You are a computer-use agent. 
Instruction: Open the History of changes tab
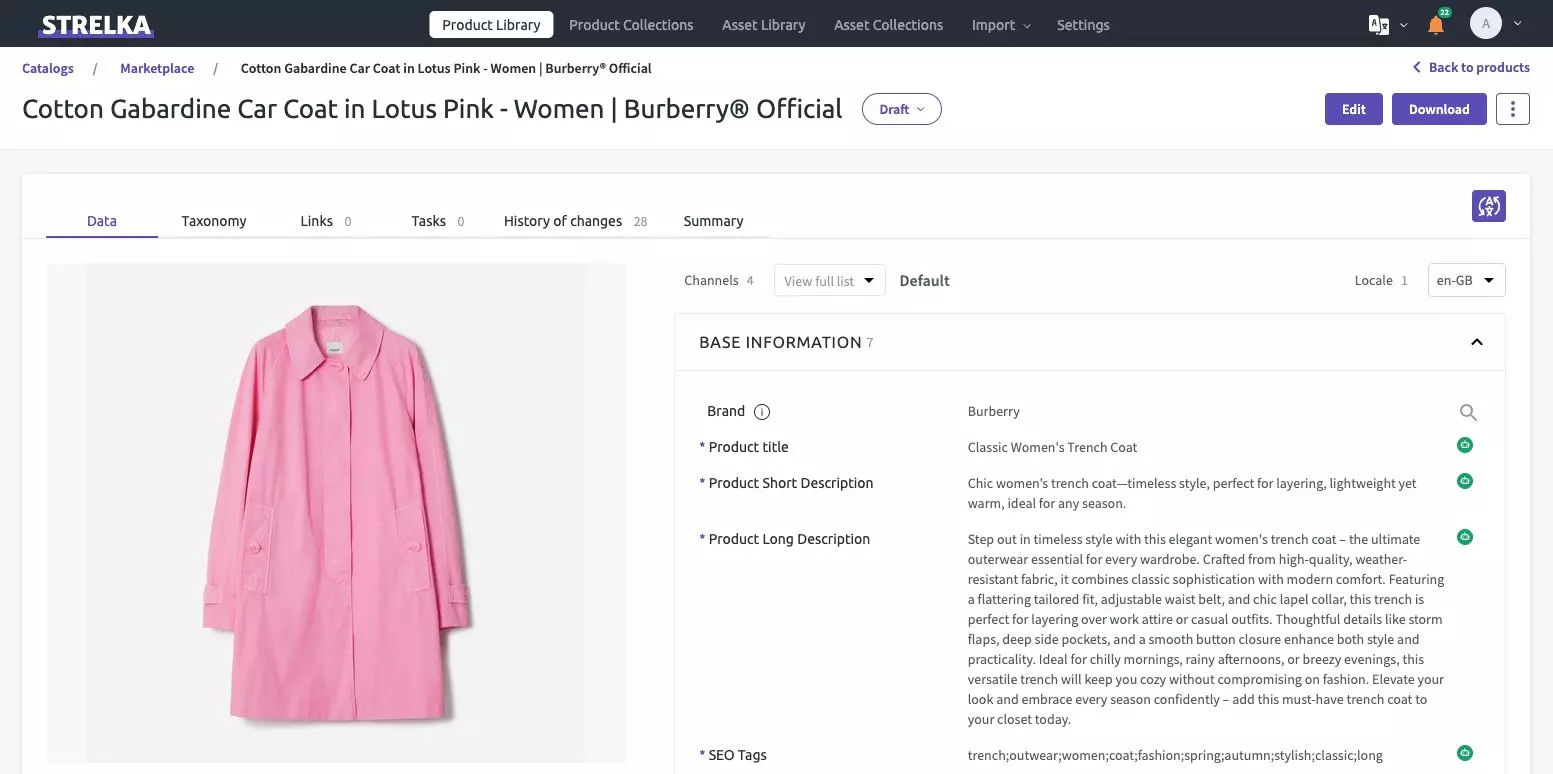pos(575,221)
